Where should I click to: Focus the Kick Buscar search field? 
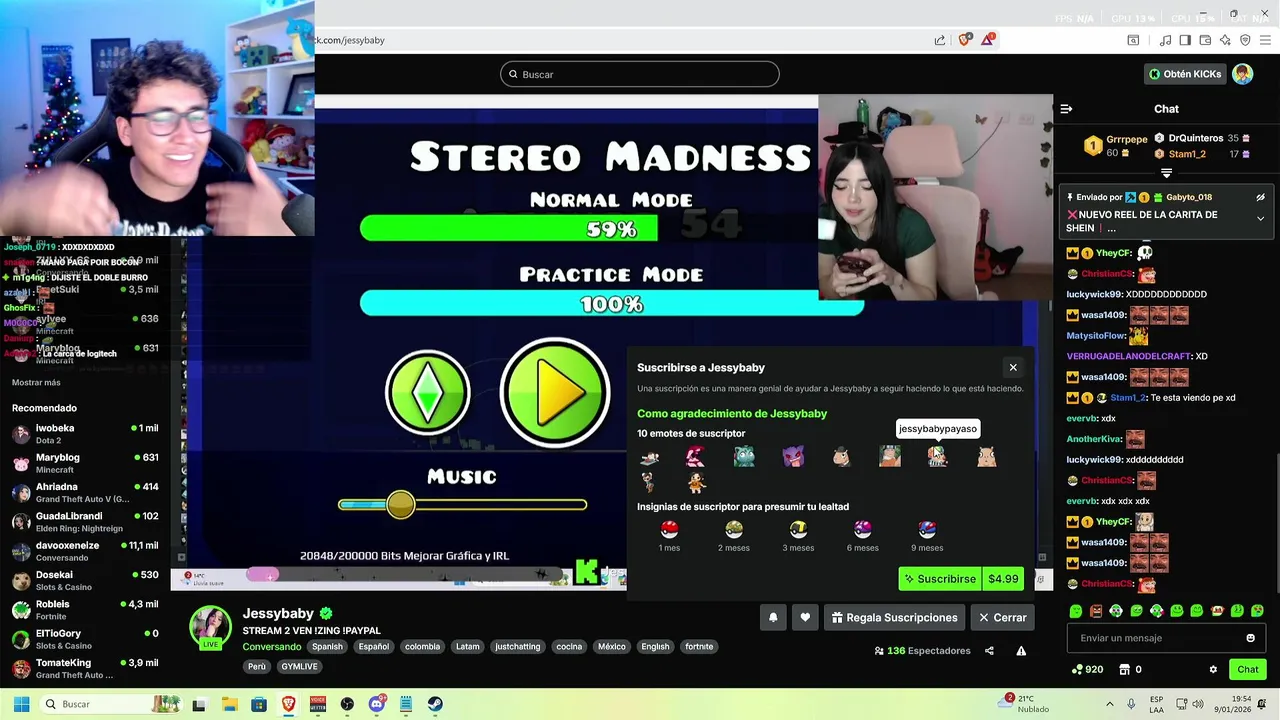[x=640, y=74]
